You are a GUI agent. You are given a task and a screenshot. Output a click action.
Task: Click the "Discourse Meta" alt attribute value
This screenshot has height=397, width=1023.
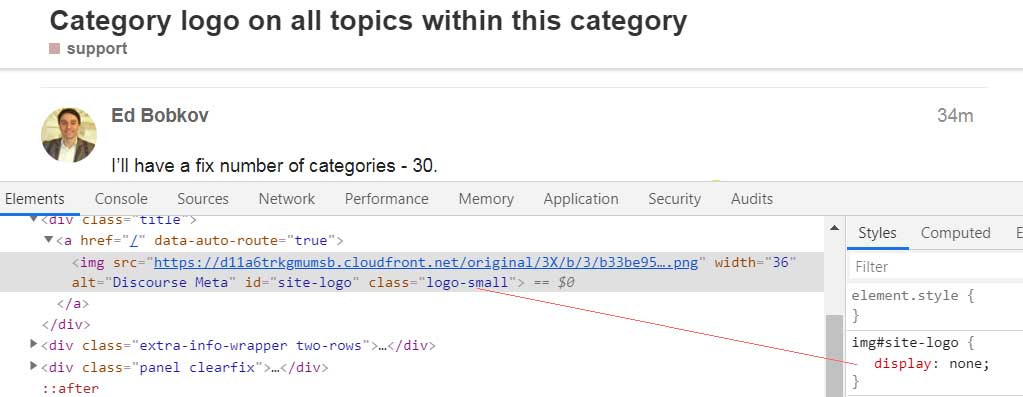pos(172,282)
